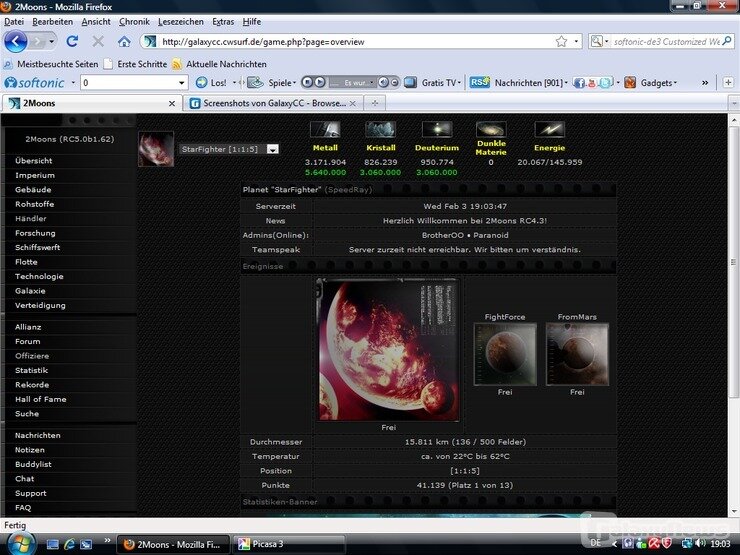Open the Lesezeichen menu
The image size is (740, 555).
click(x=181, y=22)
